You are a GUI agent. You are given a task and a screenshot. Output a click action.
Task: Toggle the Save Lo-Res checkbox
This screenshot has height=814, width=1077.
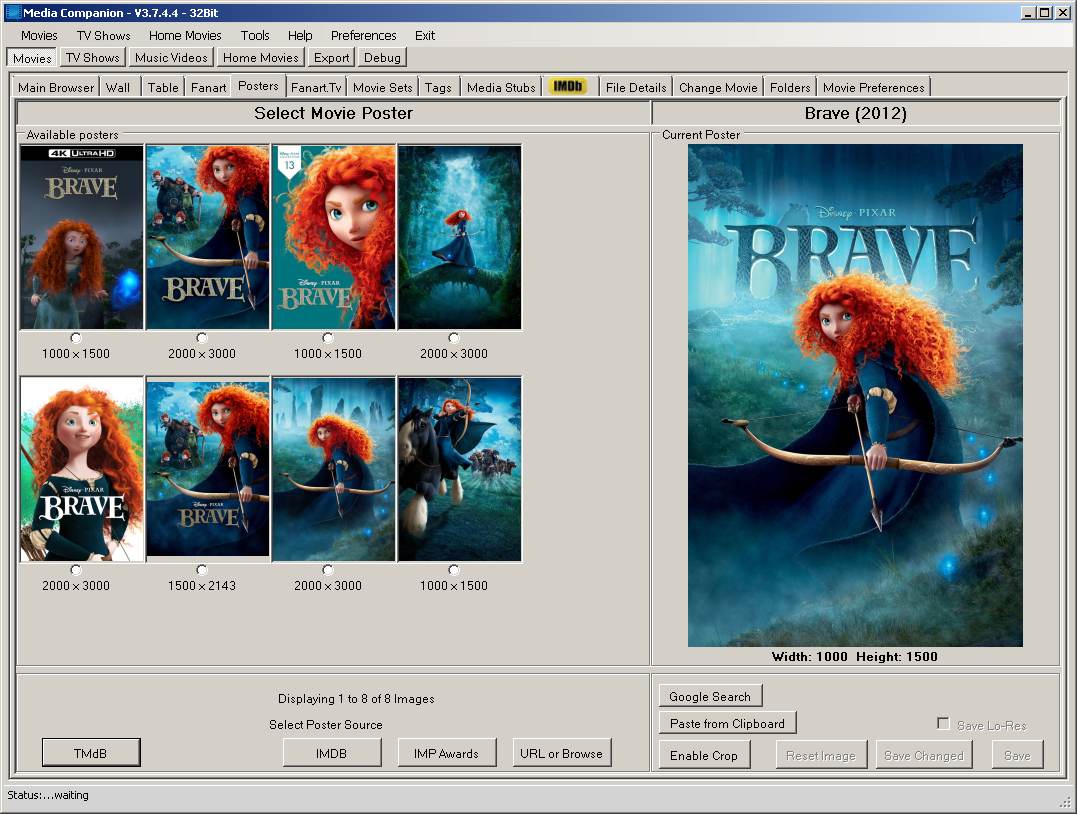click(943, 724)
